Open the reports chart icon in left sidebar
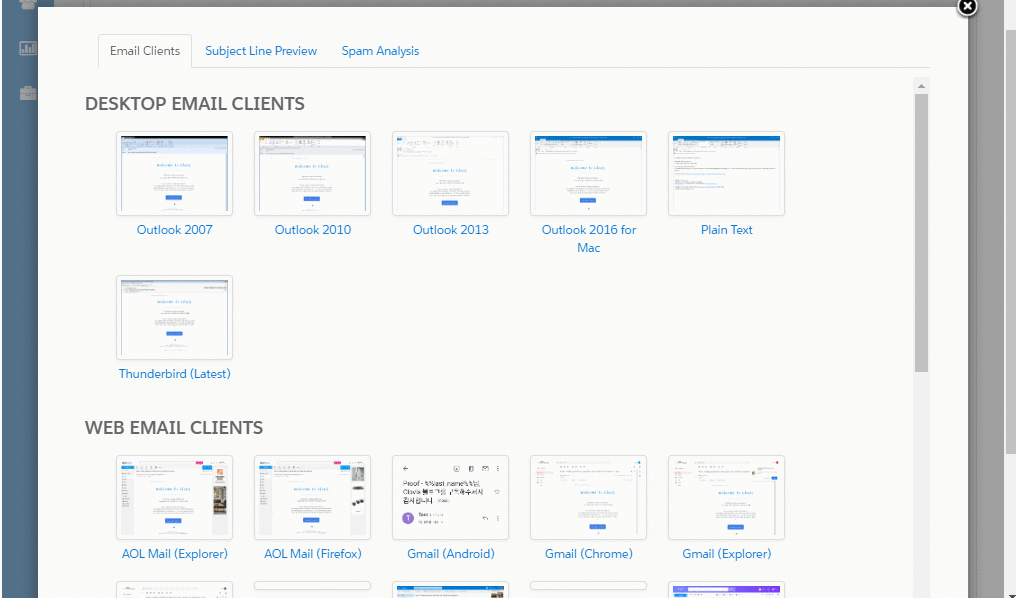The height and width of the screenshot is (598, 1016). tap(28, 48)
